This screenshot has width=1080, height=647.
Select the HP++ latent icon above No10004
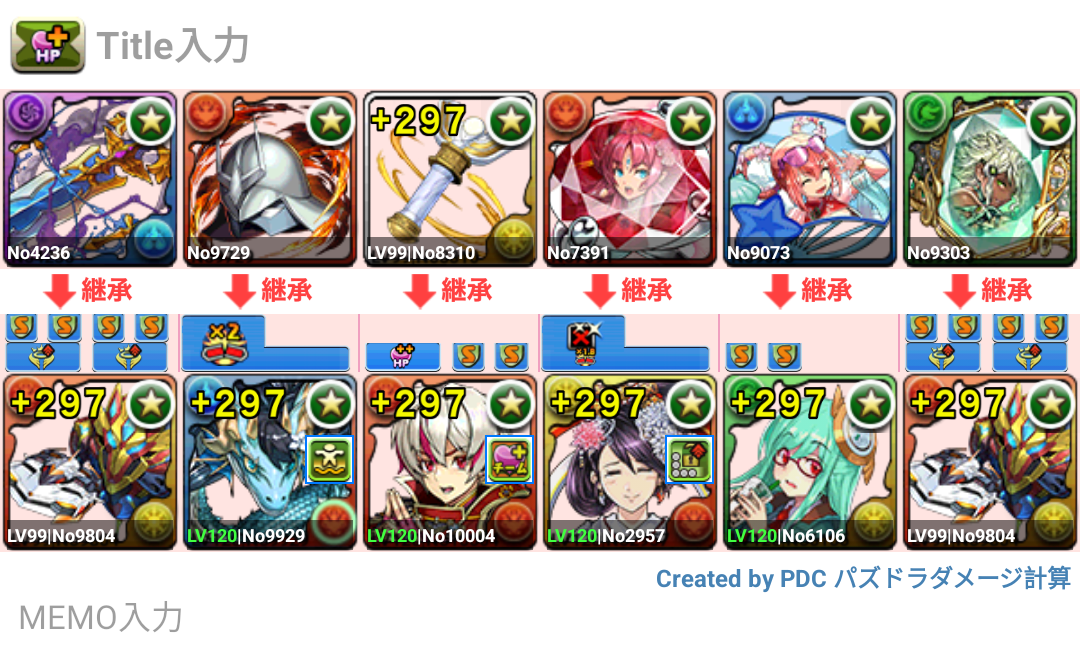coord(402,356)
